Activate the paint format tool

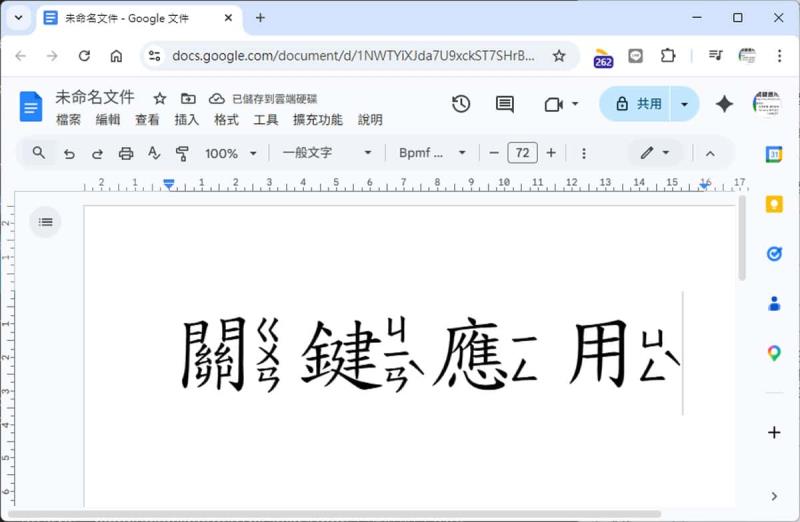[x=182, y=153]
